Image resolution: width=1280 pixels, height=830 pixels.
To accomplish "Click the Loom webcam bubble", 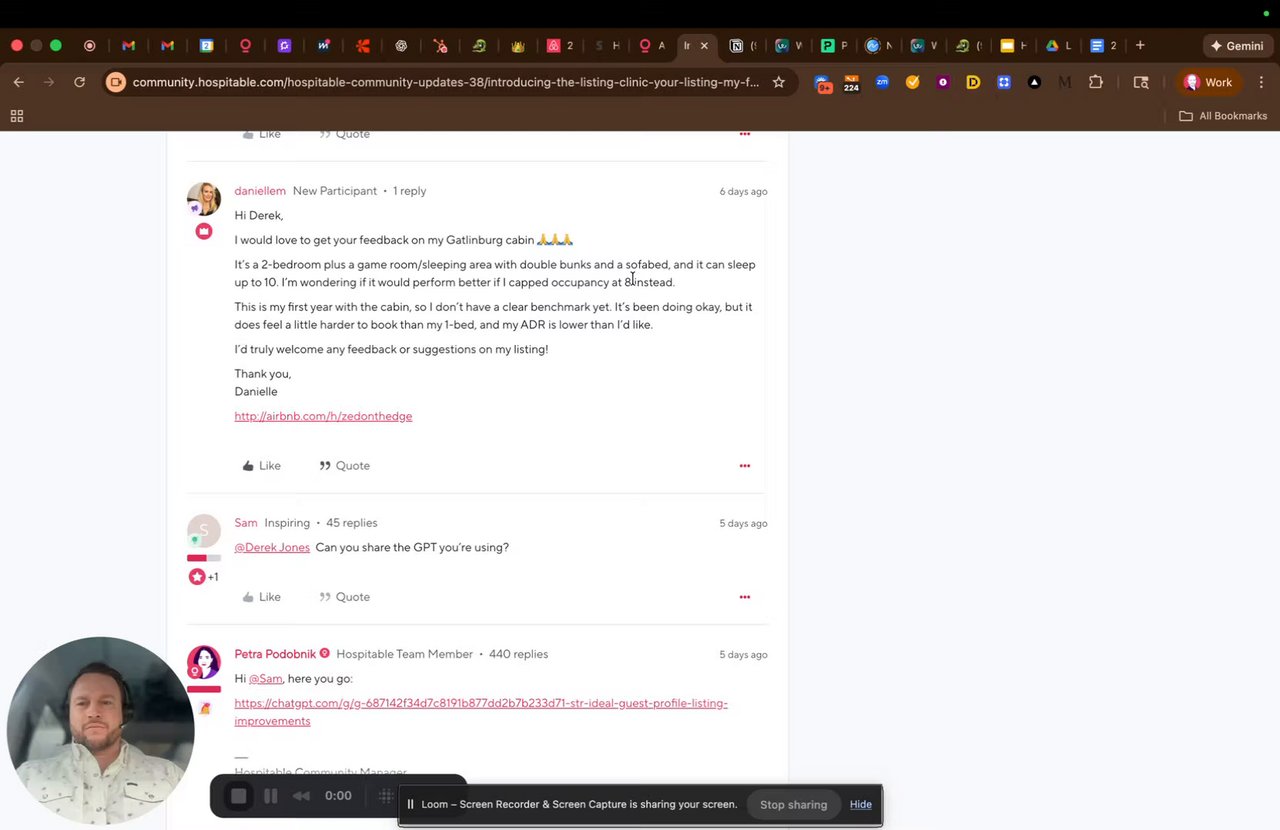I will (100, 731).
